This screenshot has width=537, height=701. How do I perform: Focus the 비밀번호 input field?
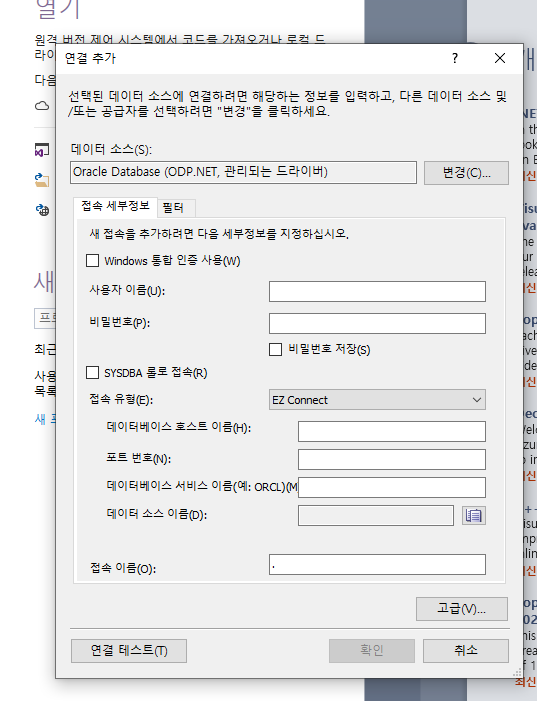click(x=377, y=323)
